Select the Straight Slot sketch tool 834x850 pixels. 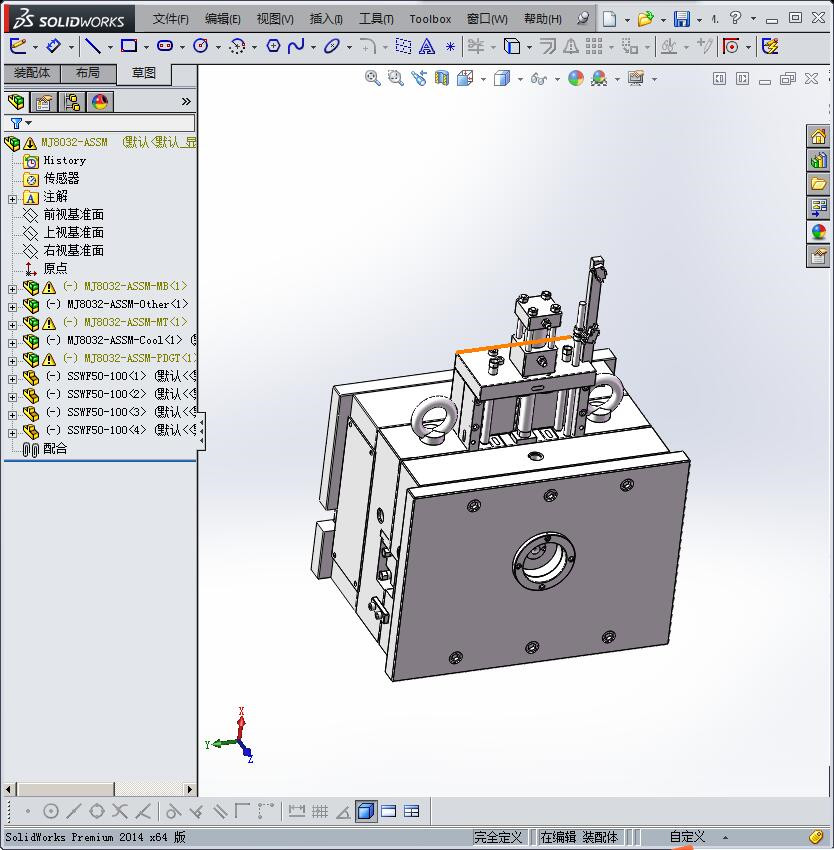point(165,46)
